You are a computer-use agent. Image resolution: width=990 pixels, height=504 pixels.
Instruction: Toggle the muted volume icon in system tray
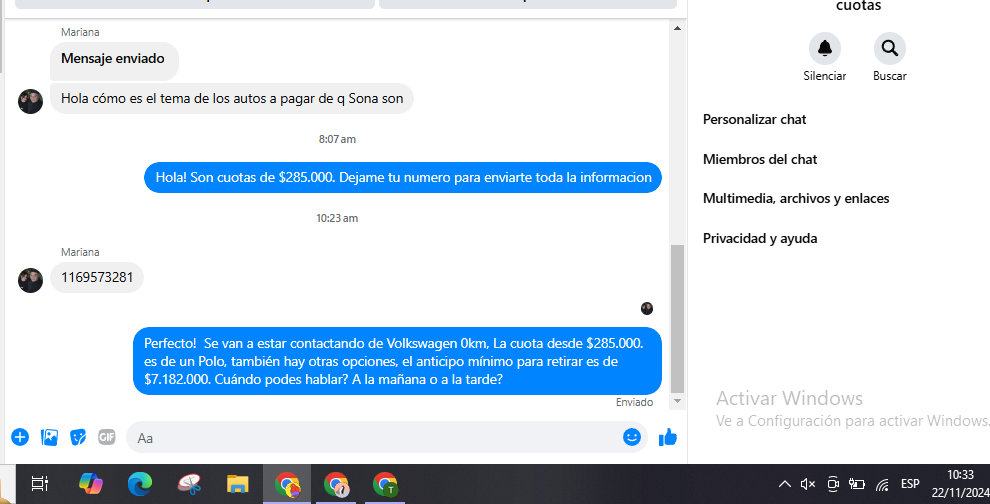click(808, 484)
